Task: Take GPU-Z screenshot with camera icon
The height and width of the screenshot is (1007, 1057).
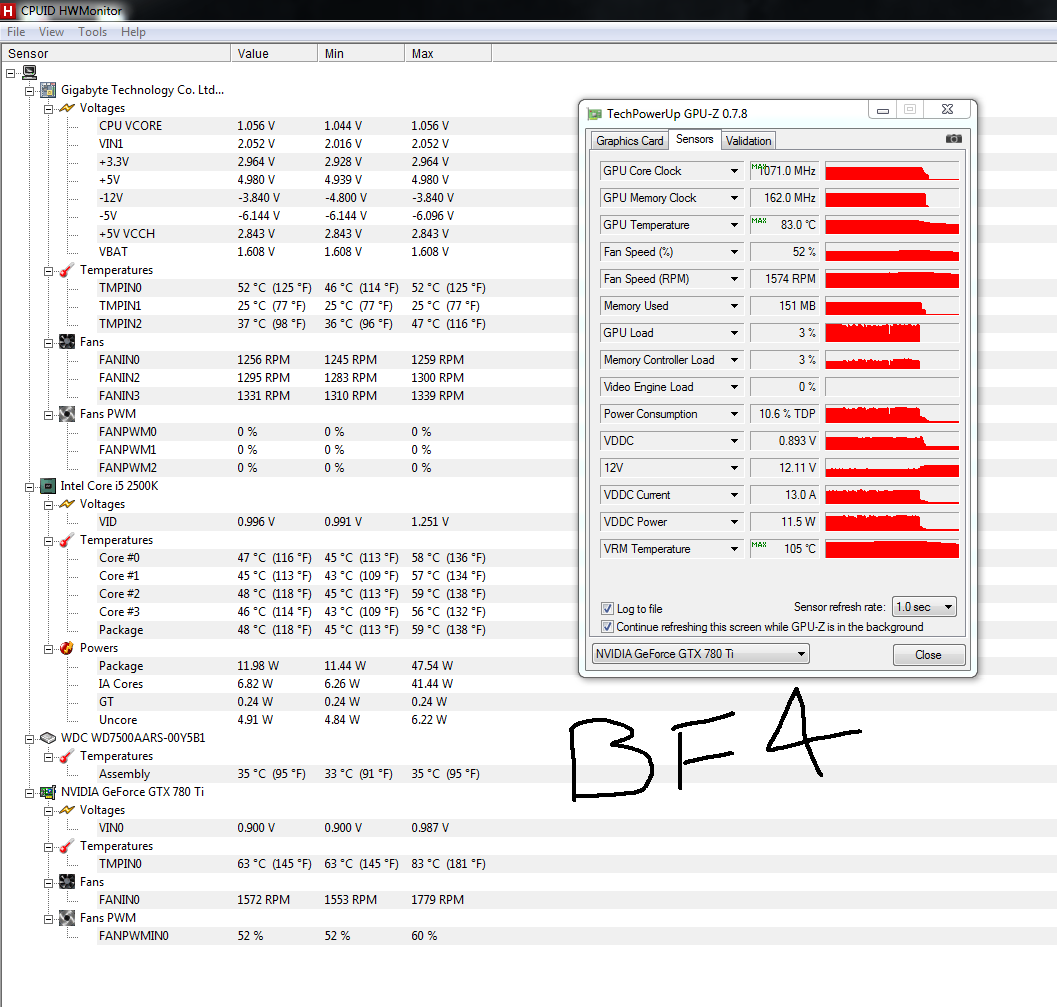Action: pyautogui.click(x=954, y=139)
